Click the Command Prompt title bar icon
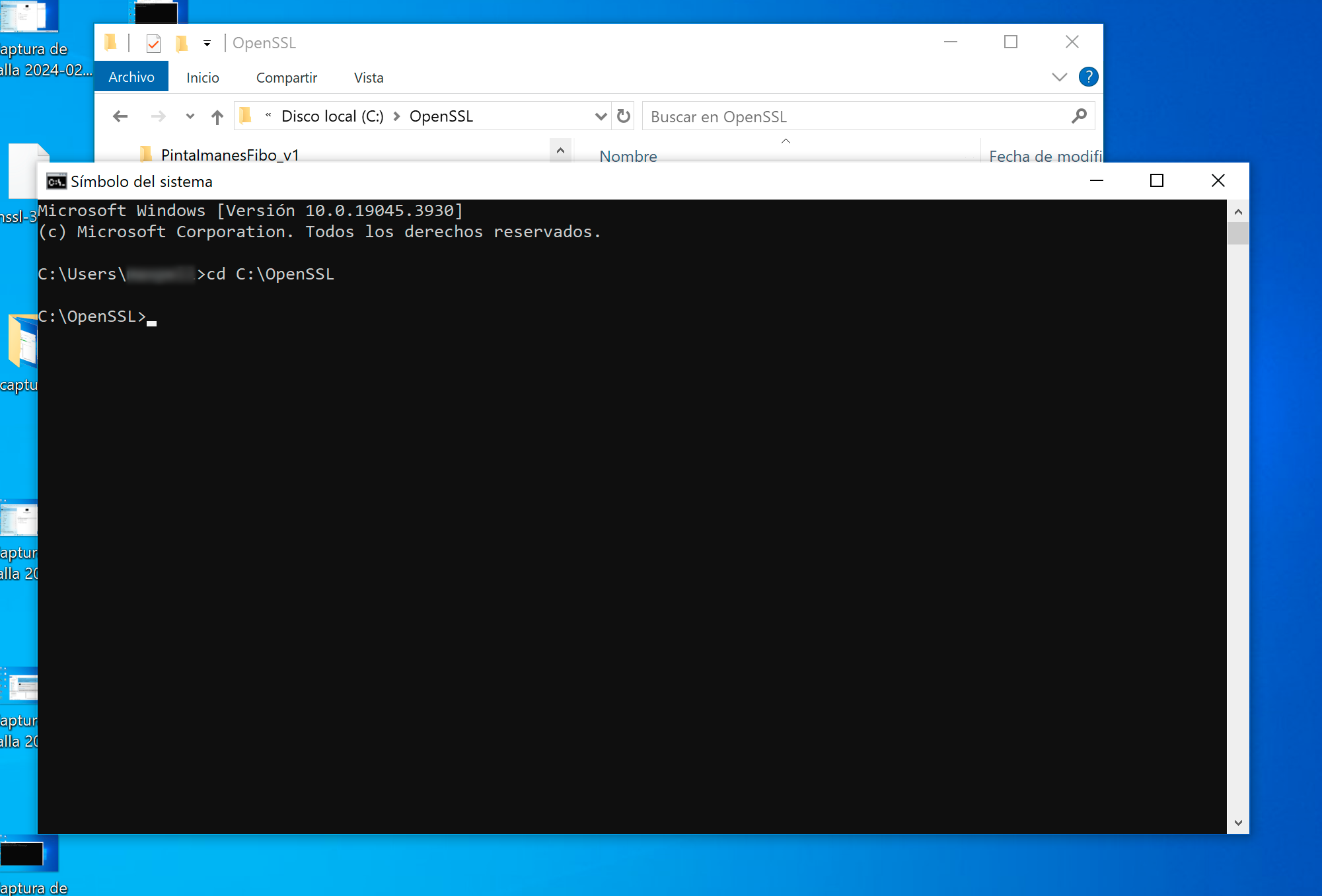Image resolution: width=1322 pixels, height=896 pixels. point(56,181)
